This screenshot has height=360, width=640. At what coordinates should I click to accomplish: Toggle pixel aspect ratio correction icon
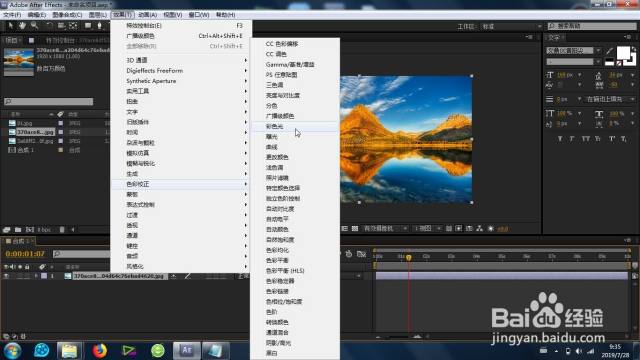pos(449,229)
